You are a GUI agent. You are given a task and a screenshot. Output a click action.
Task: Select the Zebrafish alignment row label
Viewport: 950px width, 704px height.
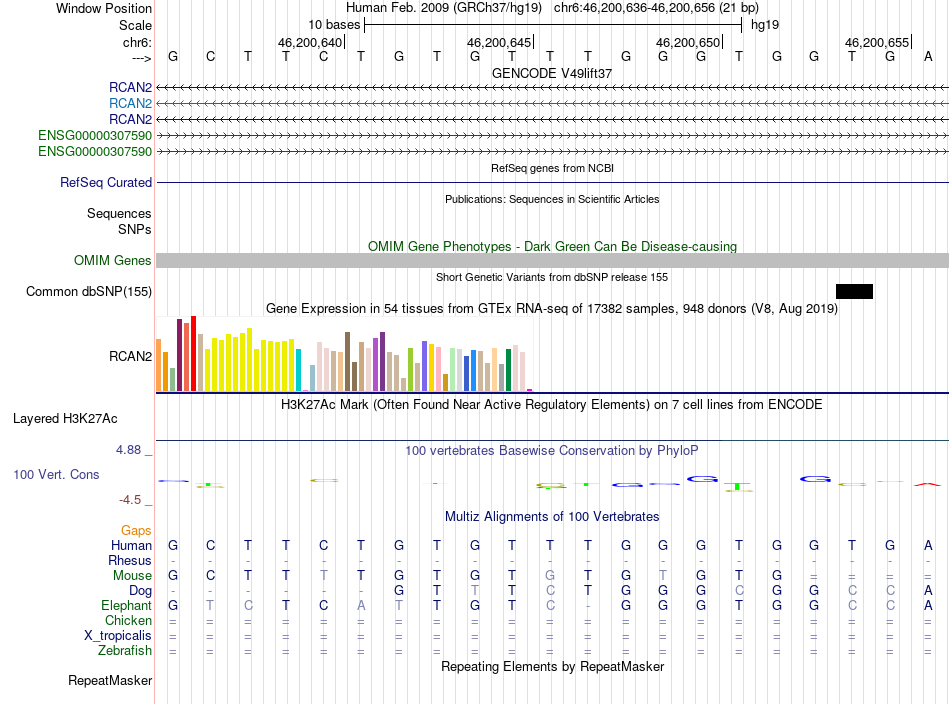(125, 650)
